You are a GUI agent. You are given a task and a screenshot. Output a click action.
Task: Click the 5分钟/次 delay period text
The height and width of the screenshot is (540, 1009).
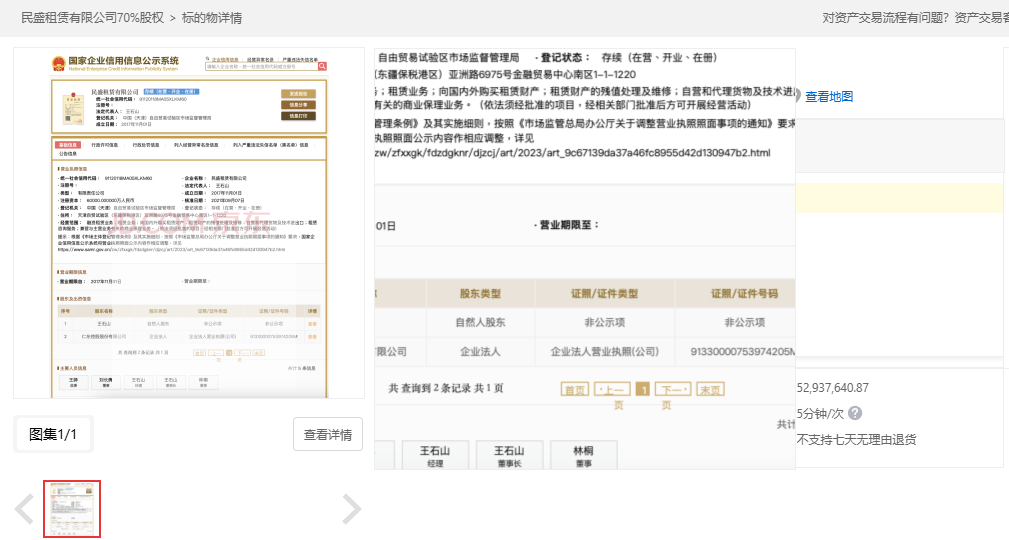(x=820, y=413)
